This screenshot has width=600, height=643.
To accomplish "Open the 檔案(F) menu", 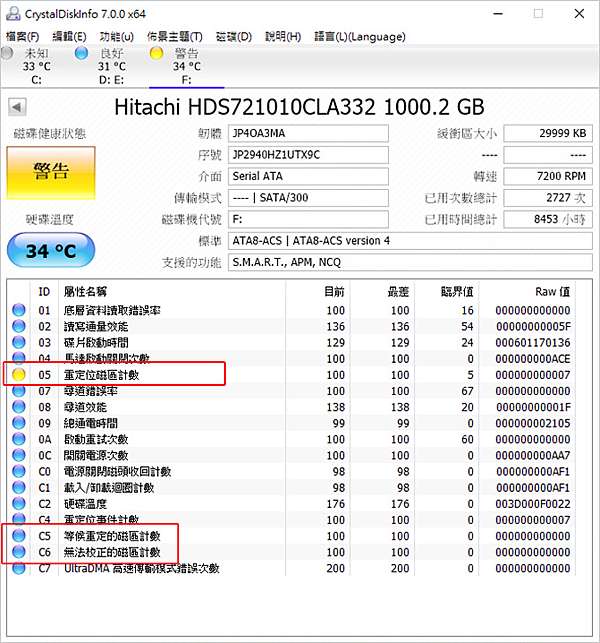I will (x=23, y=36).
